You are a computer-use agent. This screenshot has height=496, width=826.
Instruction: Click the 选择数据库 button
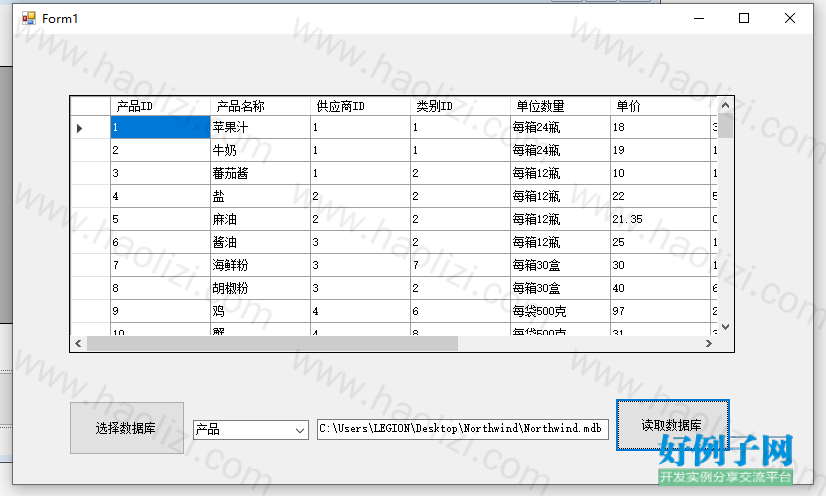coord(127,428)
